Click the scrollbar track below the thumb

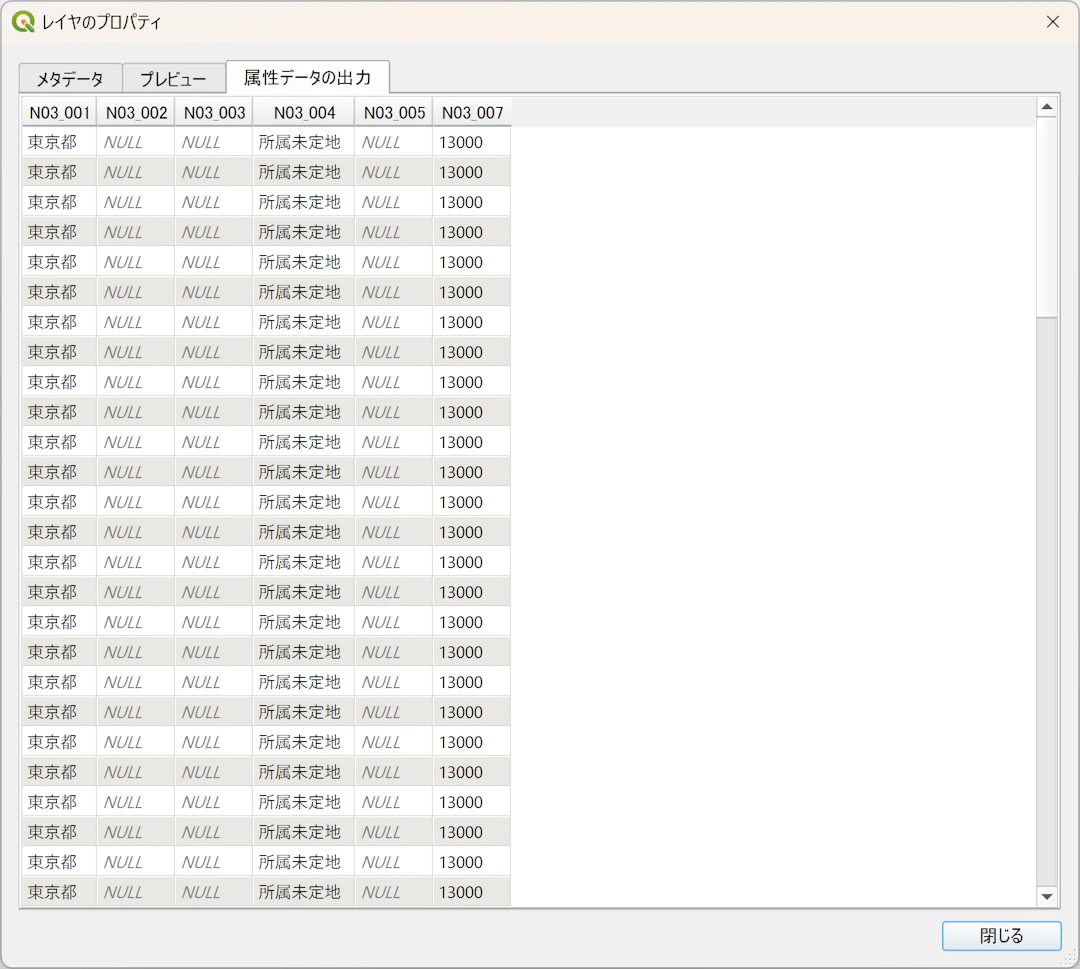click(x=1047, y=603)
